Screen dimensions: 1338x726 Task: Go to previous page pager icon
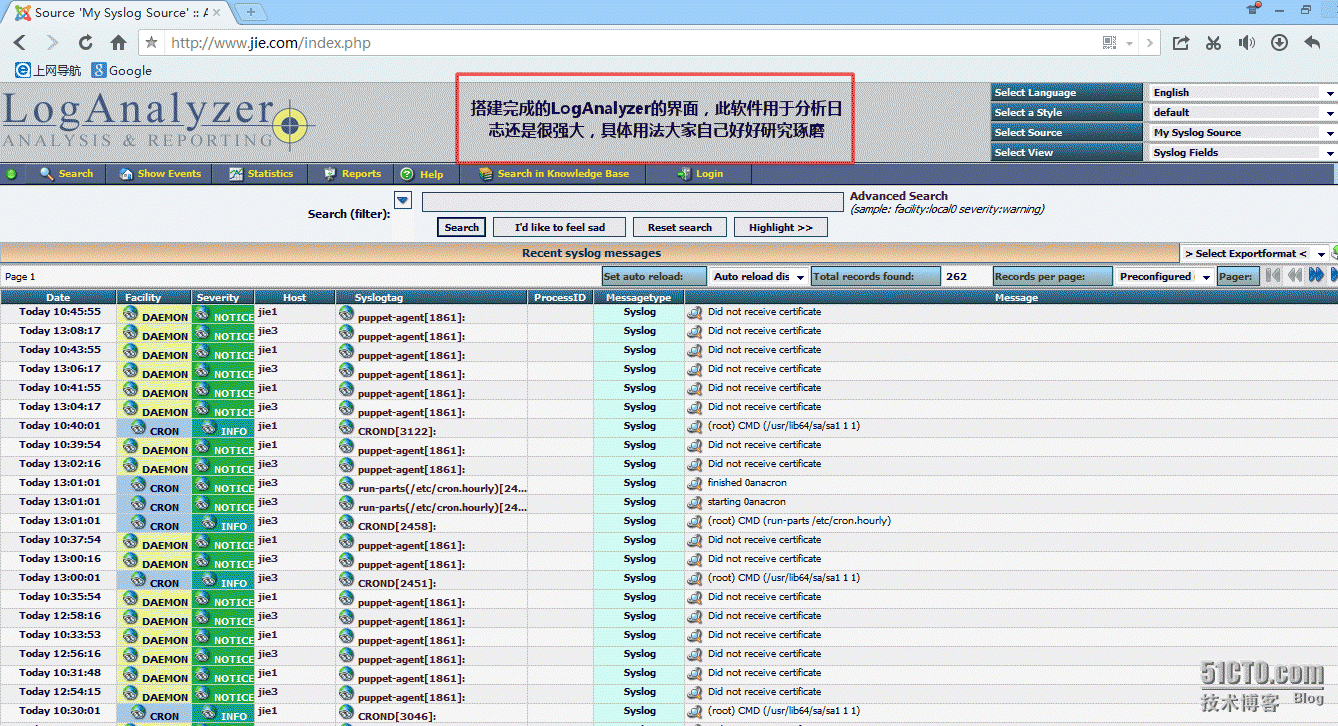pos(1295,275)
